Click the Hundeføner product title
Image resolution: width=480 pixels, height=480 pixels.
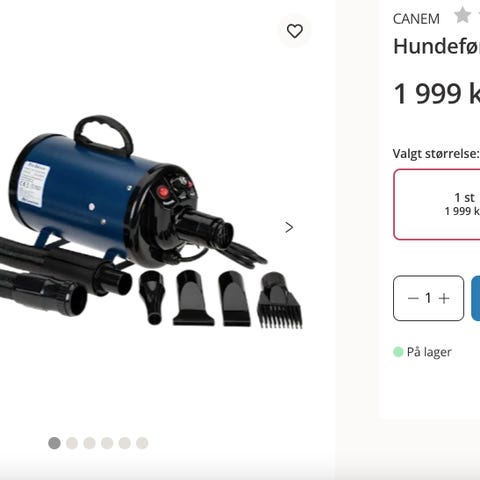coord(437,46)
